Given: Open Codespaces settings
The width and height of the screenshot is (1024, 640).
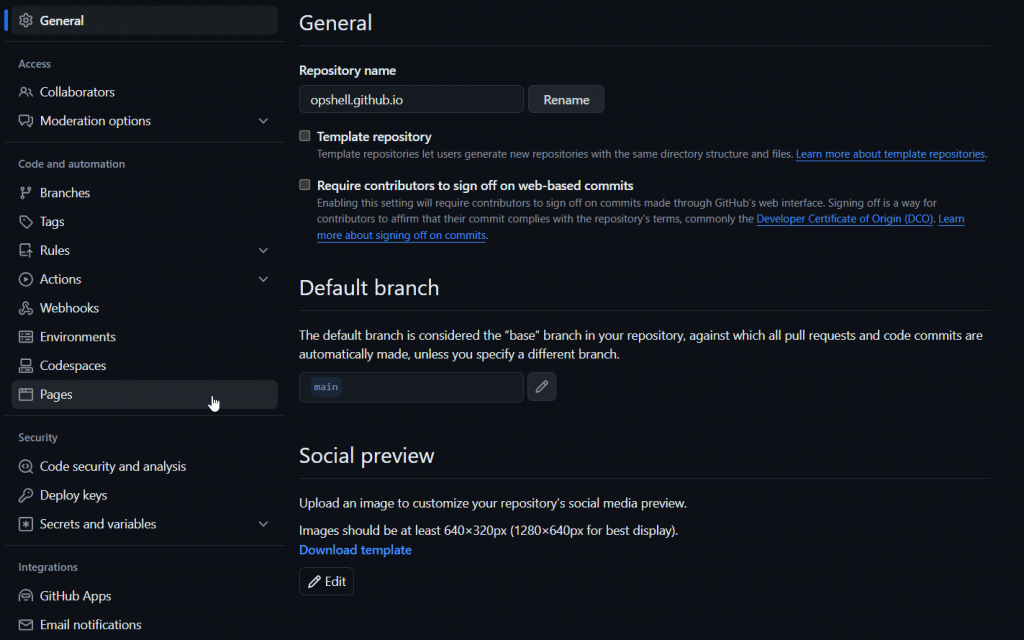Looking at the screenshot, I should click(x=144, y=366).
